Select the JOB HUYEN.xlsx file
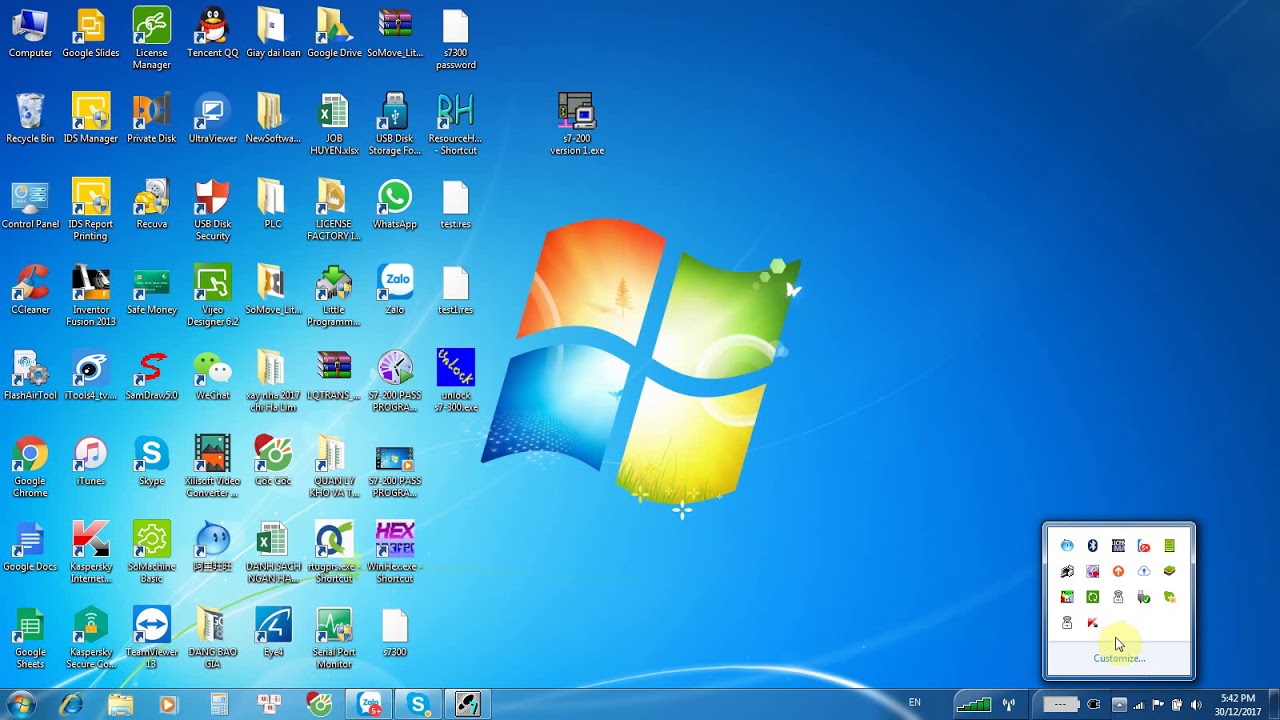 pos(334,125)
